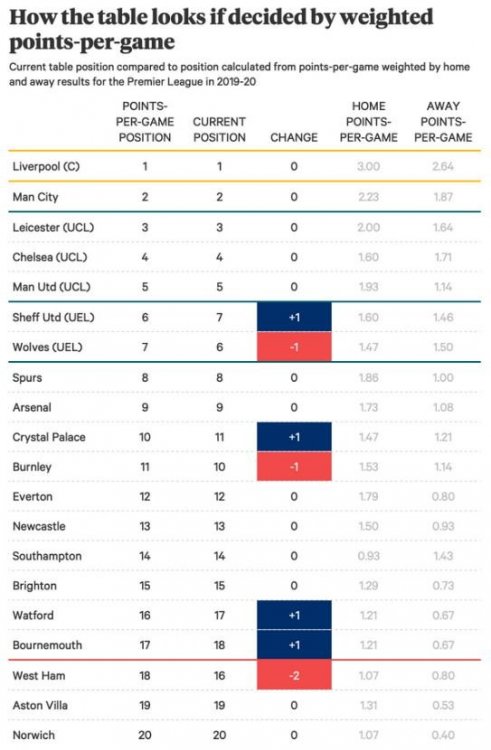Click West Ham's red -2 change cell
Viewport: 491px width, 750px height.
295,675
